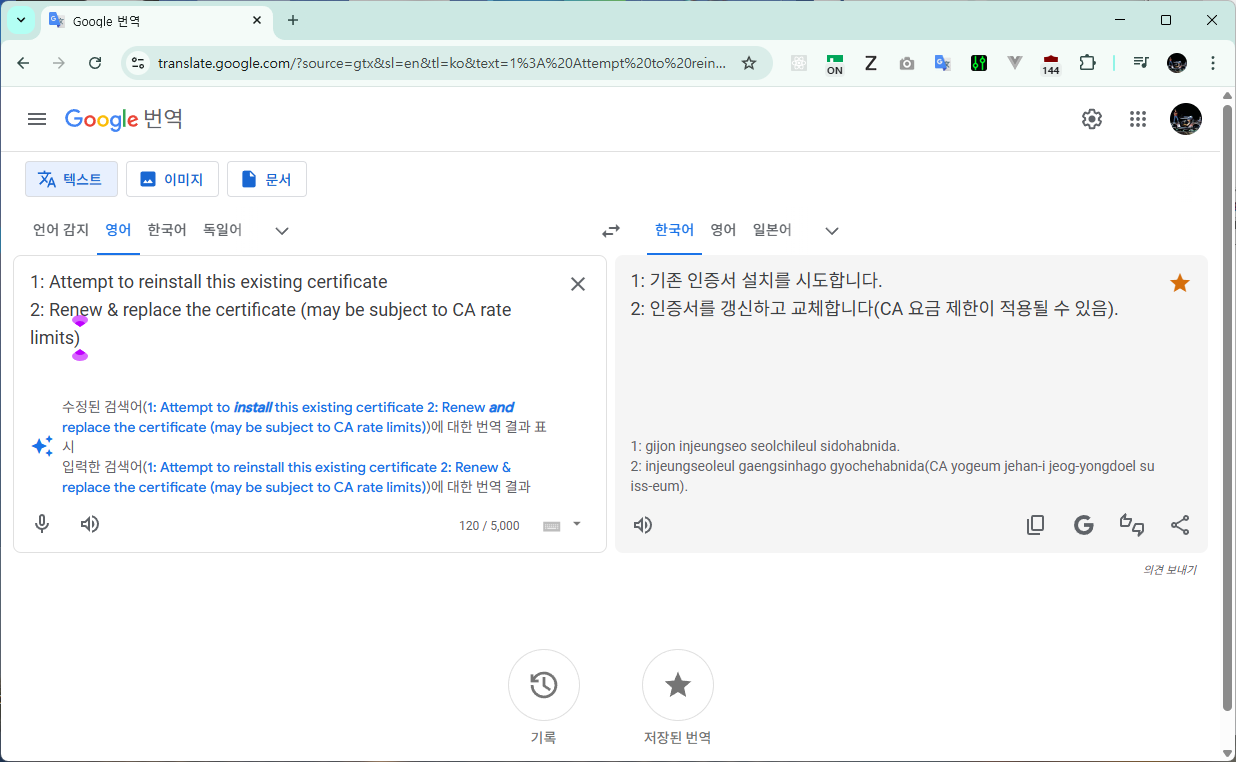
Task: Open the 기록 history button
Action: point(544,685)
